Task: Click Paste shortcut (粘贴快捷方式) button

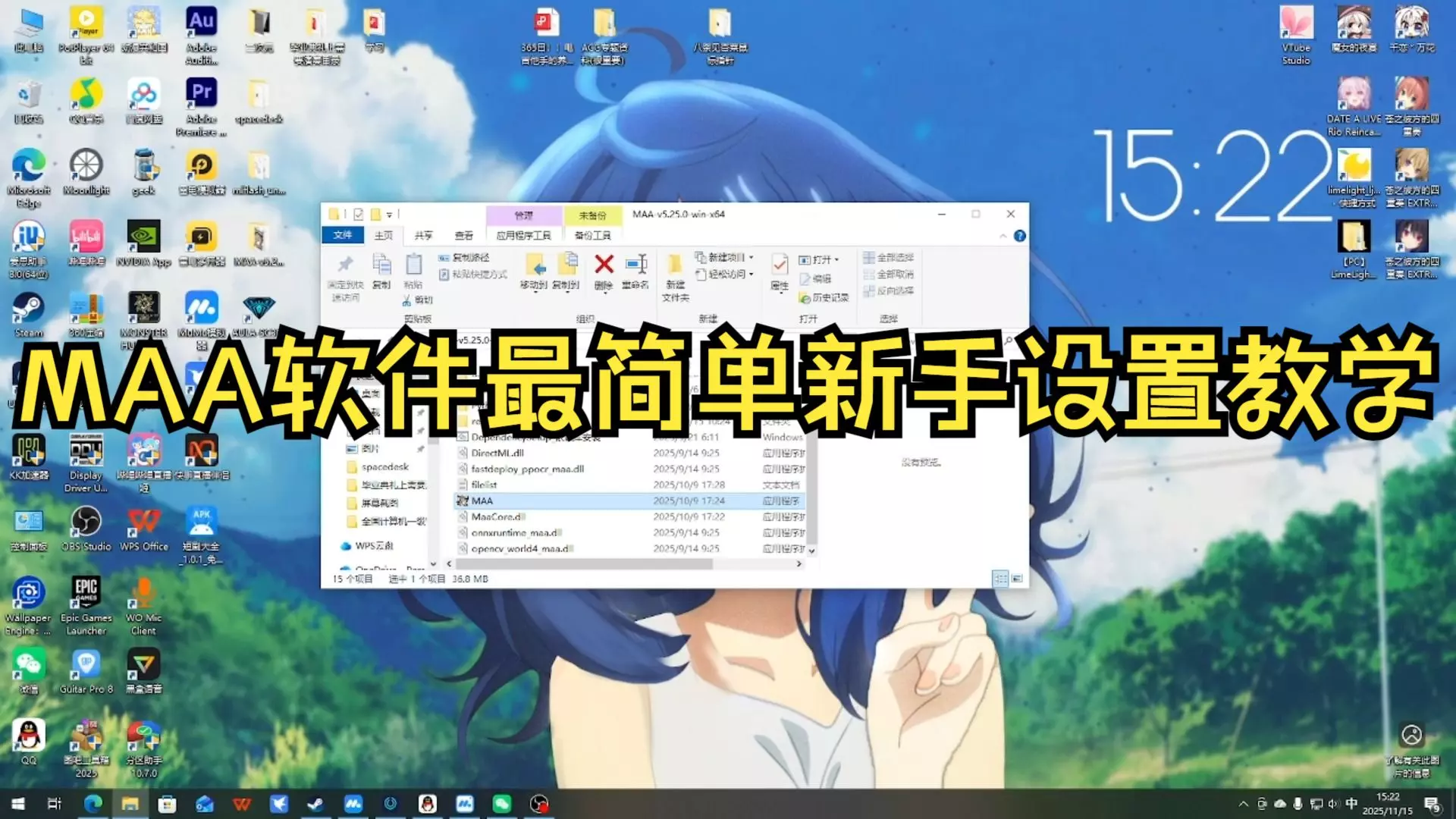Action: pos(473,274)
